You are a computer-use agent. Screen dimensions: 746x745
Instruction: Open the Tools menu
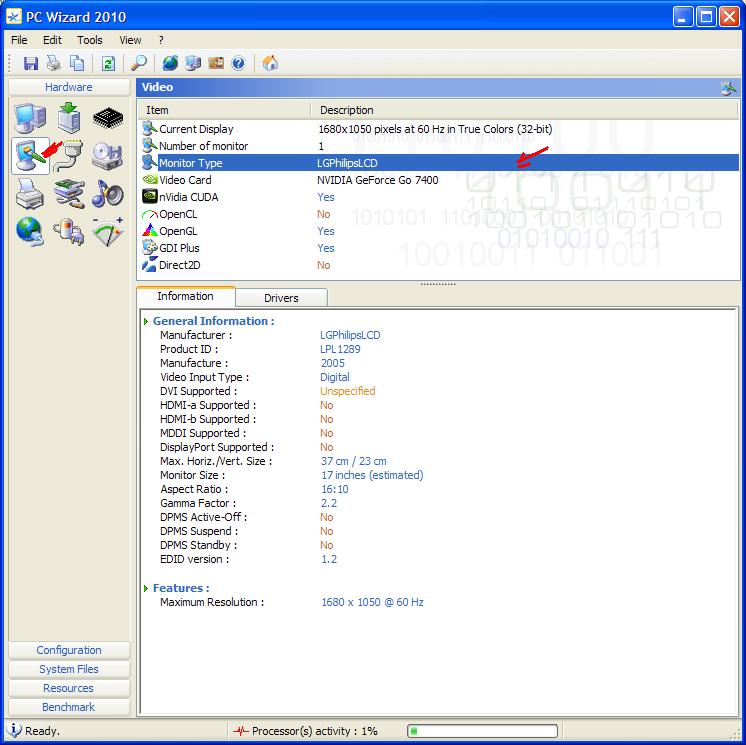click(90, 40)
